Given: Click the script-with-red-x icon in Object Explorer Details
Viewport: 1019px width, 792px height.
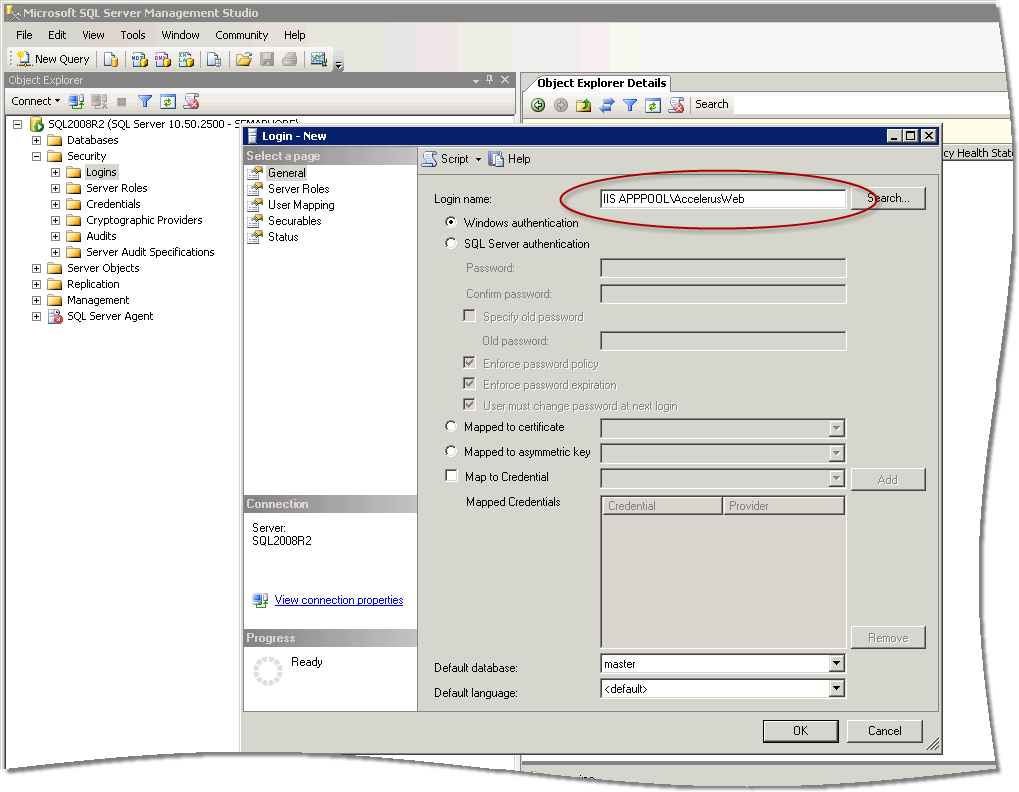Looking at the screenshot, I should tap(676, 105).
